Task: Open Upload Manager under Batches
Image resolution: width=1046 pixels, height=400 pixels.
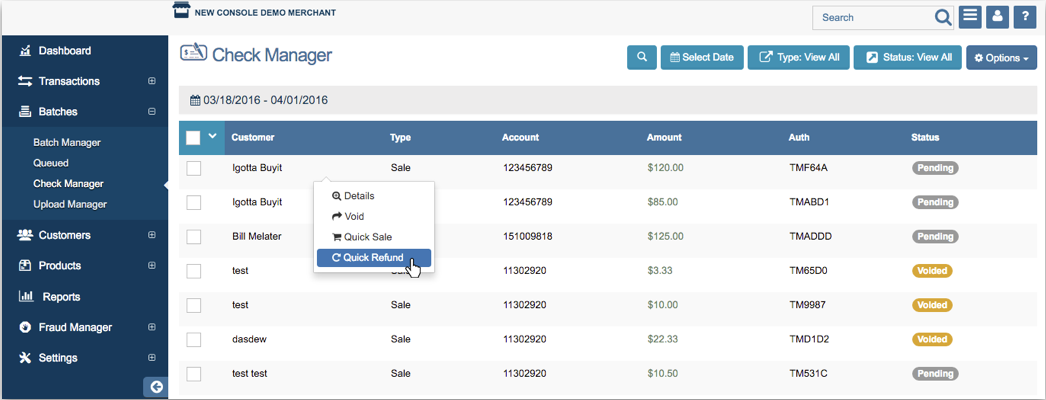Action: coord(70,204)
